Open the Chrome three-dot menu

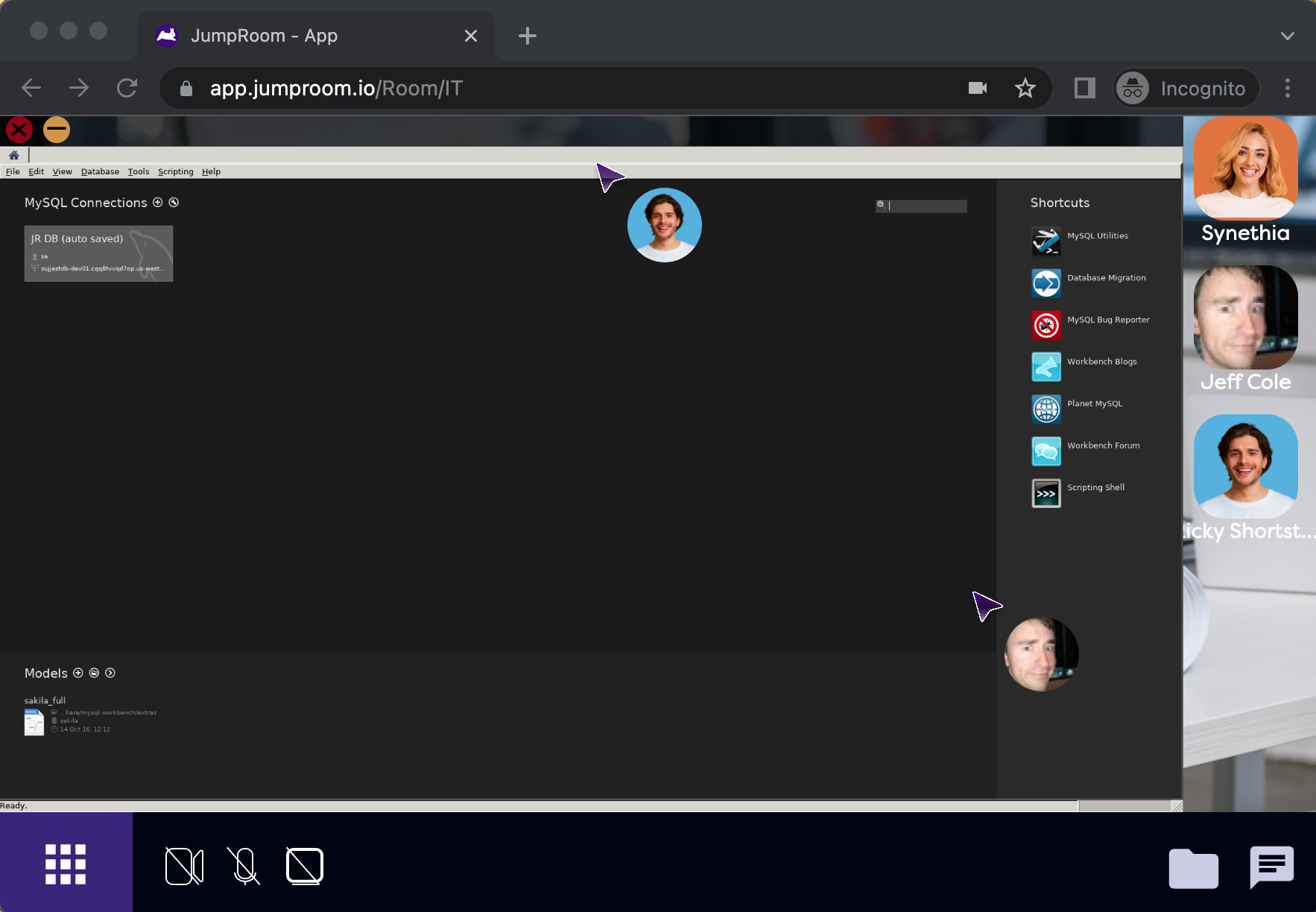pyautogui.click(x=1288, y=88)
